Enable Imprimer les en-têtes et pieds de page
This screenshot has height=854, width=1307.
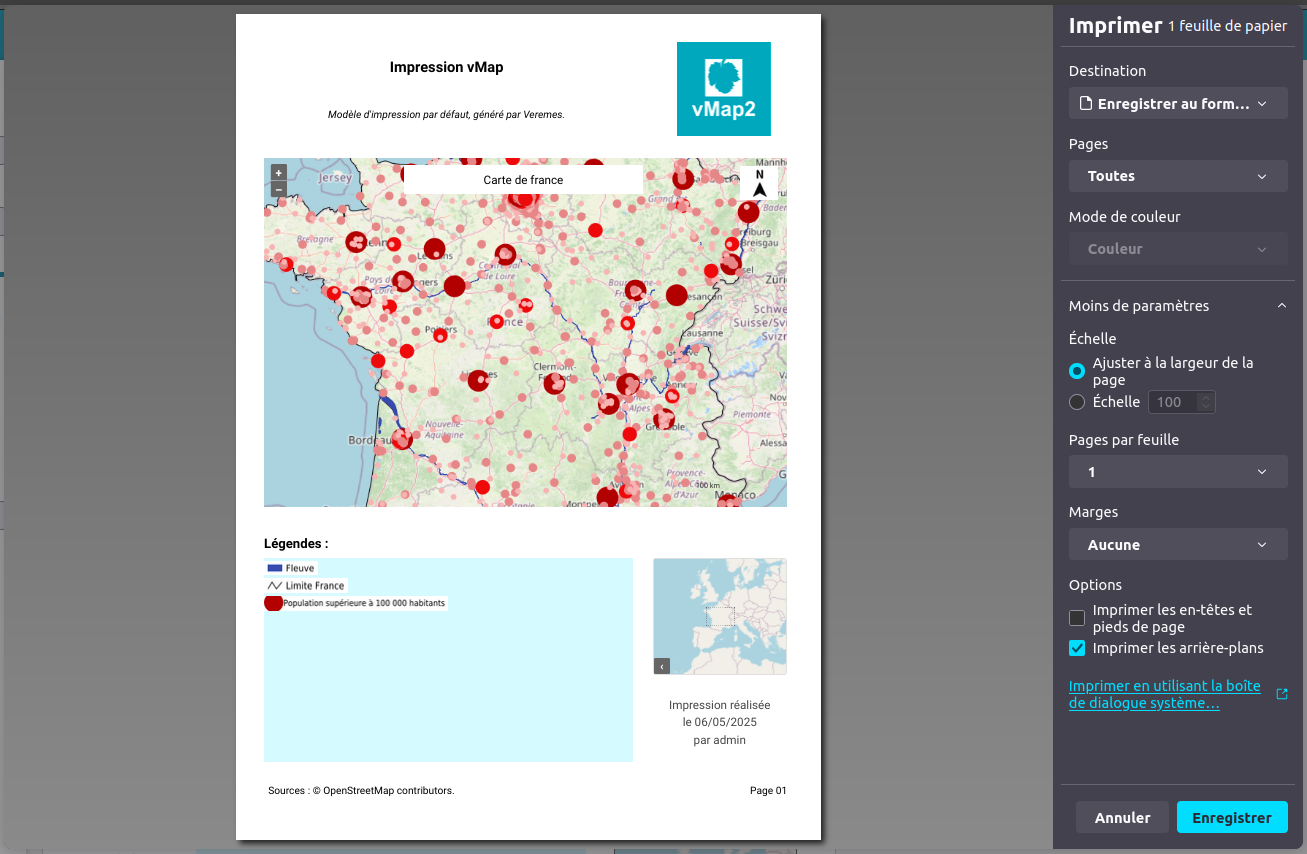tap(1077, 618)
